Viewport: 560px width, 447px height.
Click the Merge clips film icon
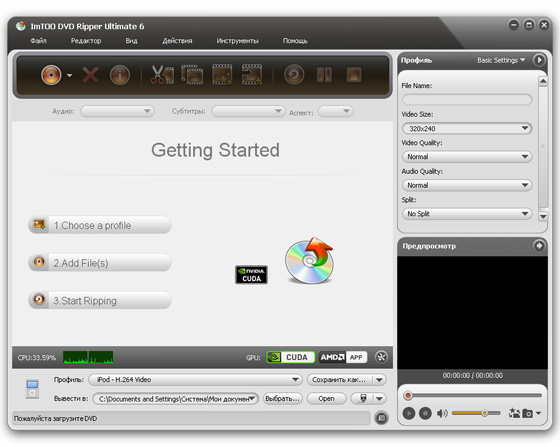pos(192,75)
